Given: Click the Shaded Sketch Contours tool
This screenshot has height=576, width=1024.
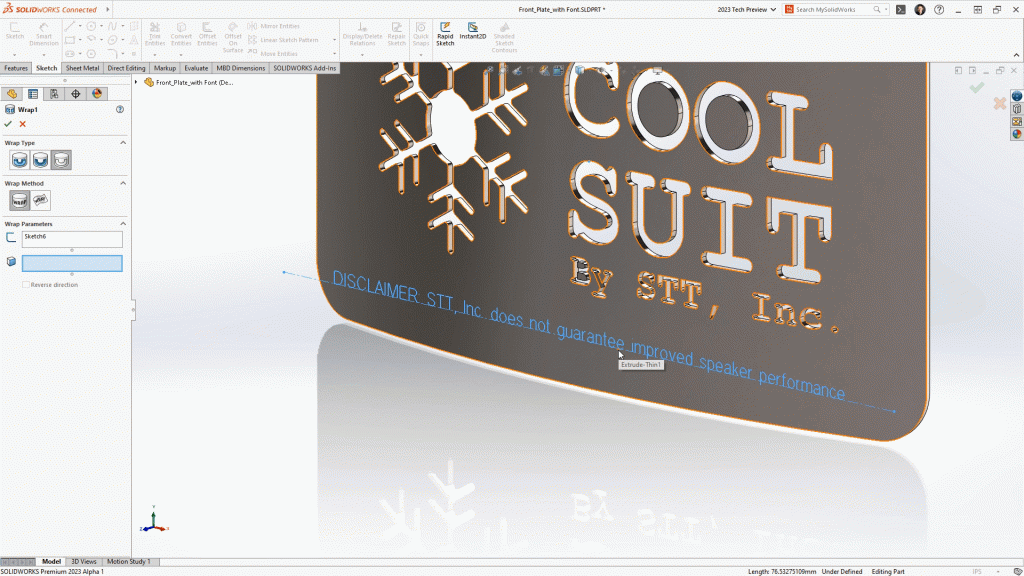Looking at the screenshot, I should tap(504, 37).
